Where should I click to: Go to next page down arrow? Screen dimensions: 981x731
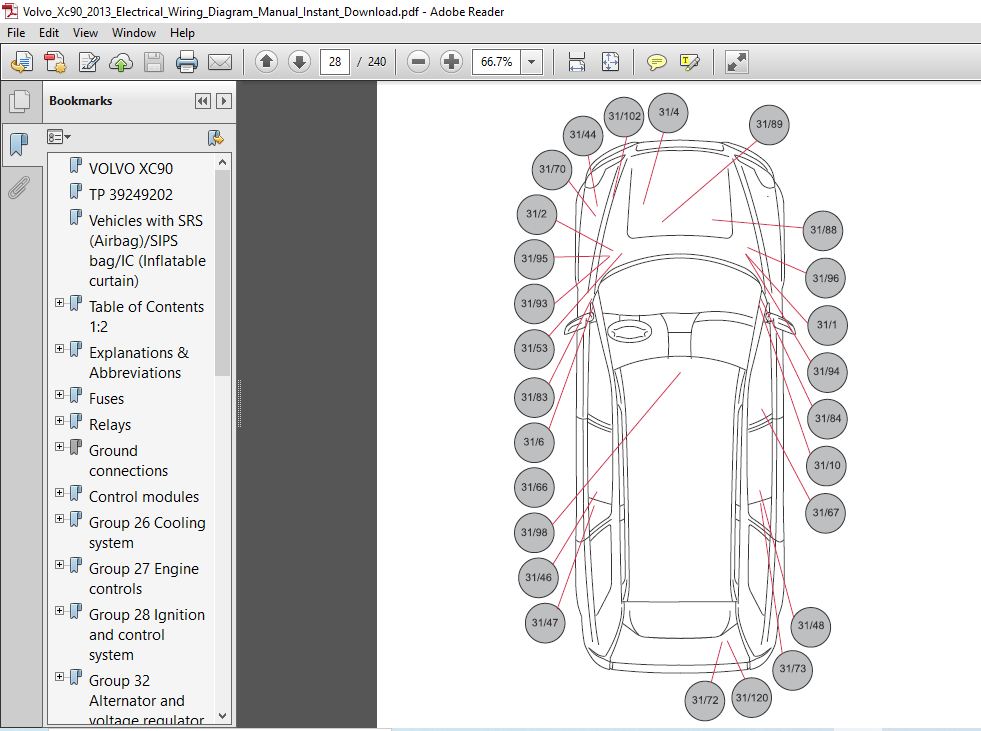pyautogui.click(x=300, y=61)
